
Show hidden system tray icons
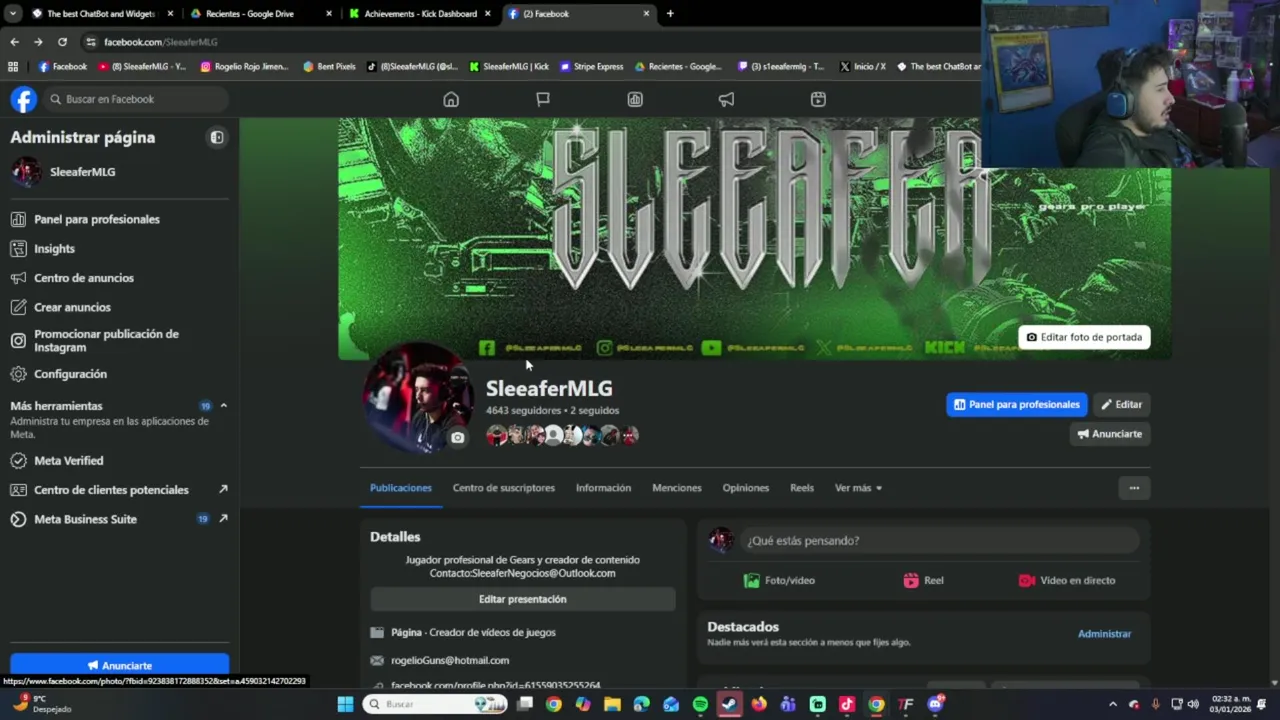pyautogui.click(x=1112, y=704)
